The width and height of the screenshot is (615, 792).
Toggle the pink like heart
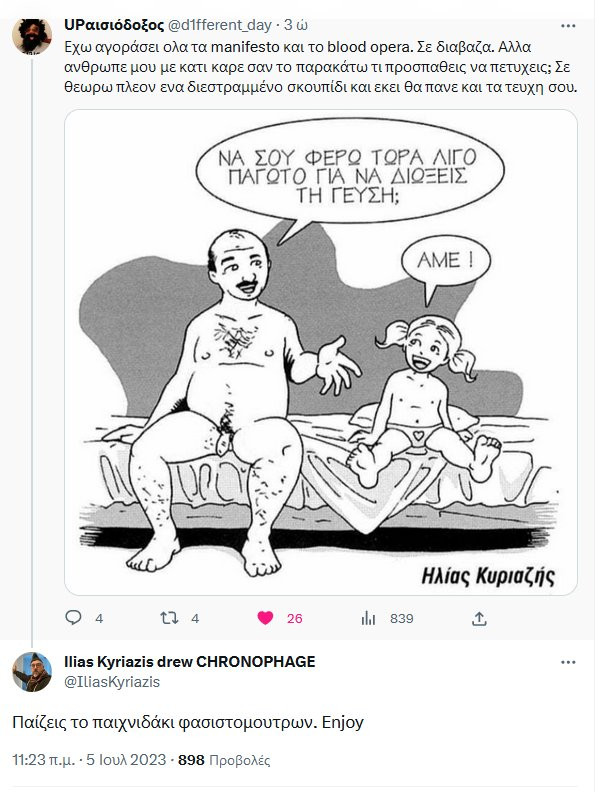pyautogui.click(x=265, y=618)
